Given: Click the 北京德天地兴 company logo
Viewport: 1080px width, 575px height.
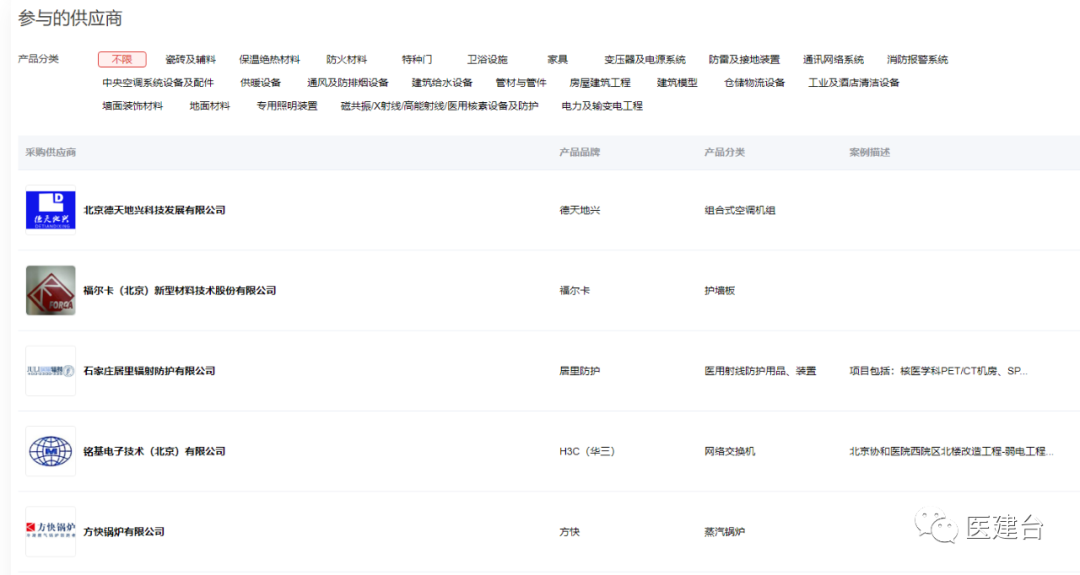Looking at the screenshot, I should [x=50, y=210].
